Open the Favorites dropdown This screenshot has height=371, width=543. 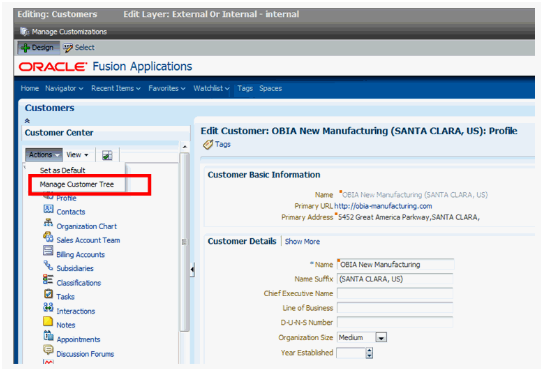167,88
